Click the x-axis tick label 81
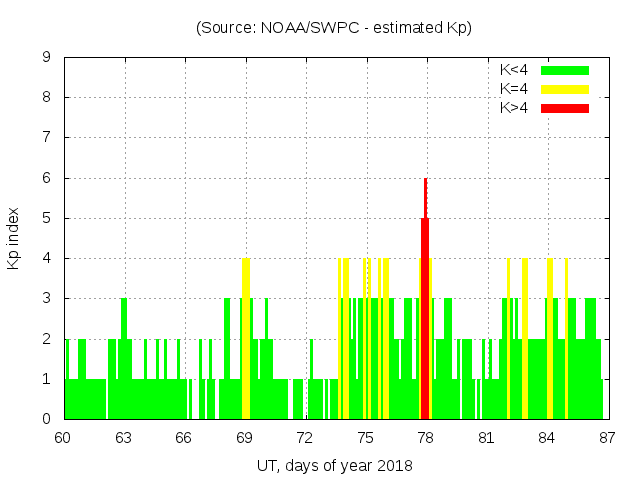Viewport: 640px width, 480px height. click(486, 437)
